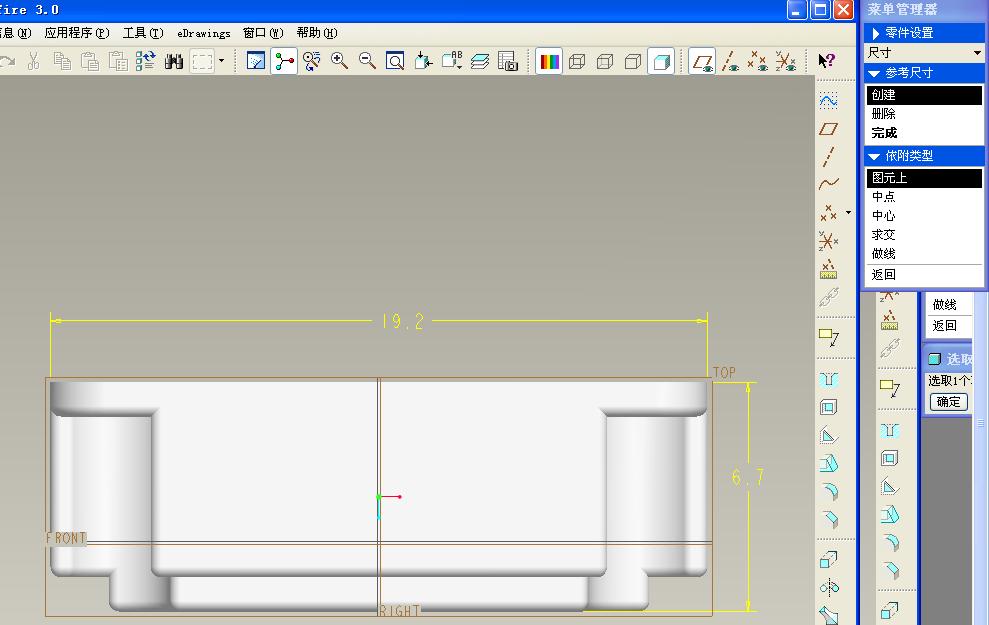Click the Round tool in the background window toolbar

[x=890, y=542]
